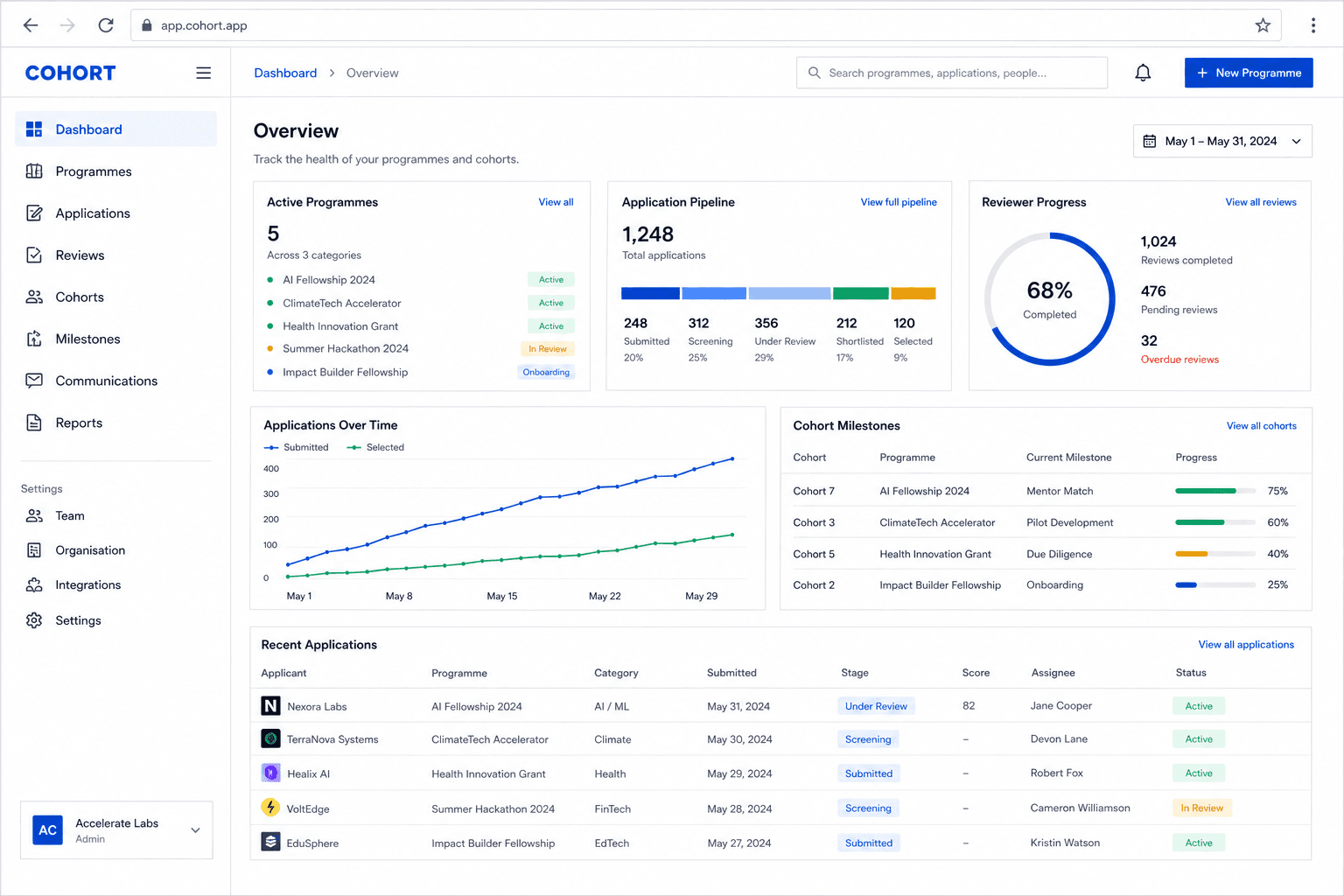Click the VoltEdge lightning logo icon
The image size is (1344, 896).
(270, 808)
